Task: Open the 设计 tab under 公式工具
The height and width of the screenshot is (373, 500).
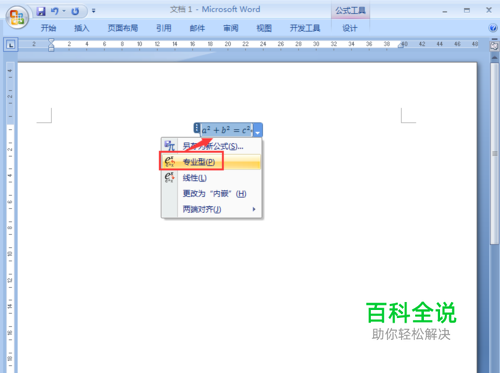Action: click(350, 28)
